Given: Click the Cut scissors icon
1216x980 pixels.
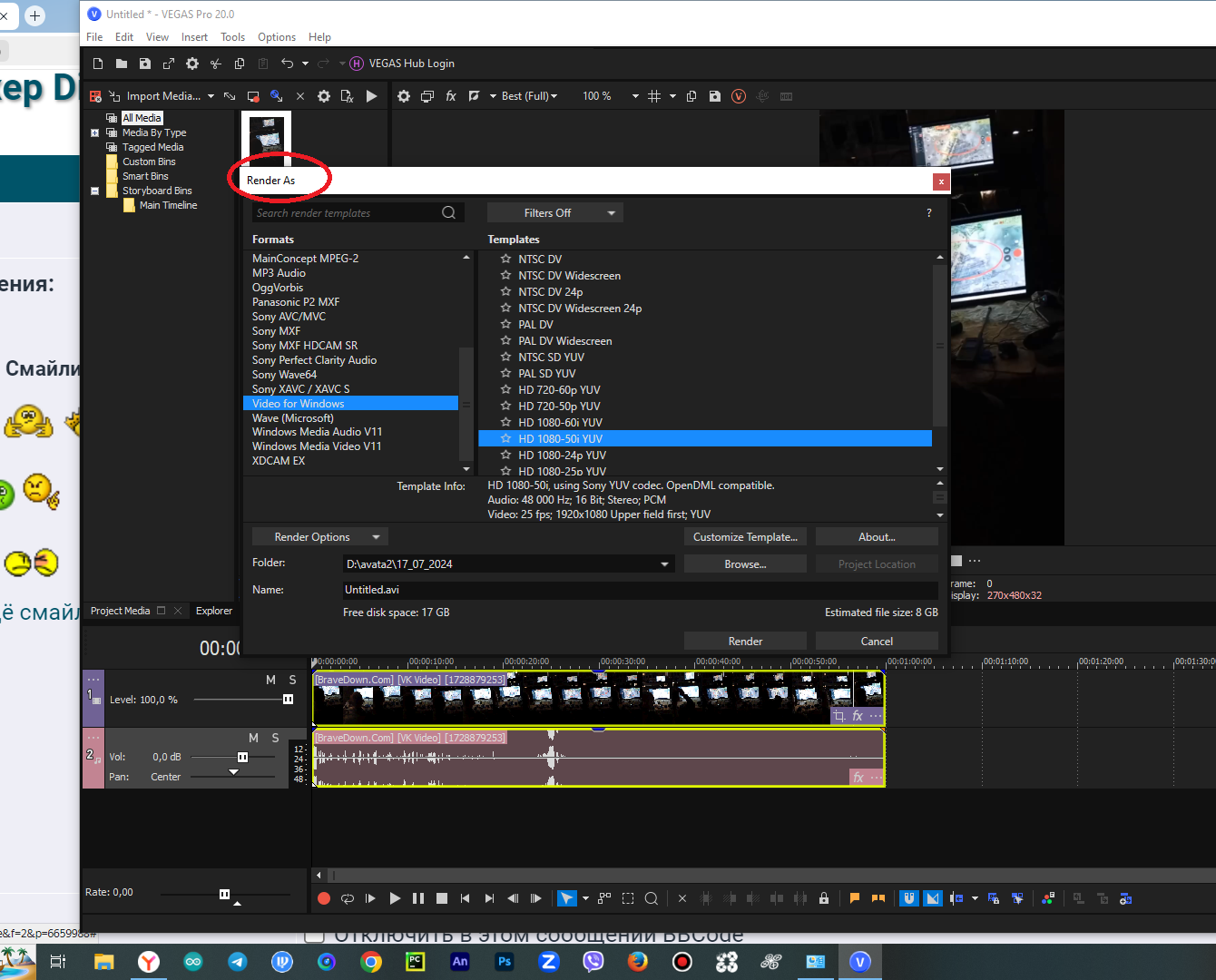Looking at the screenshot, I should [216, 64].
